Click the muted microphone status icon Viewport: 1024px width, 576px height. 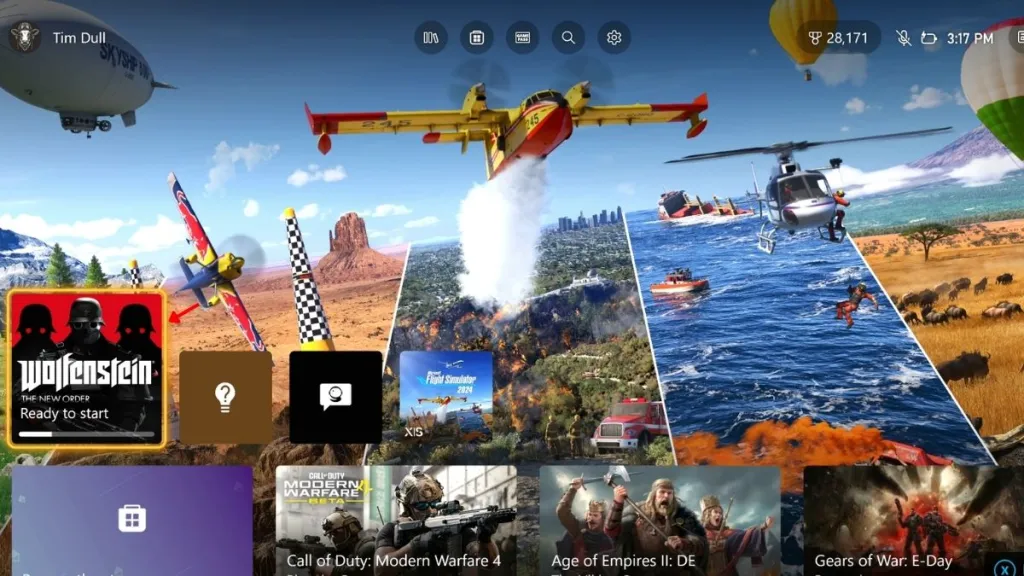903,38
